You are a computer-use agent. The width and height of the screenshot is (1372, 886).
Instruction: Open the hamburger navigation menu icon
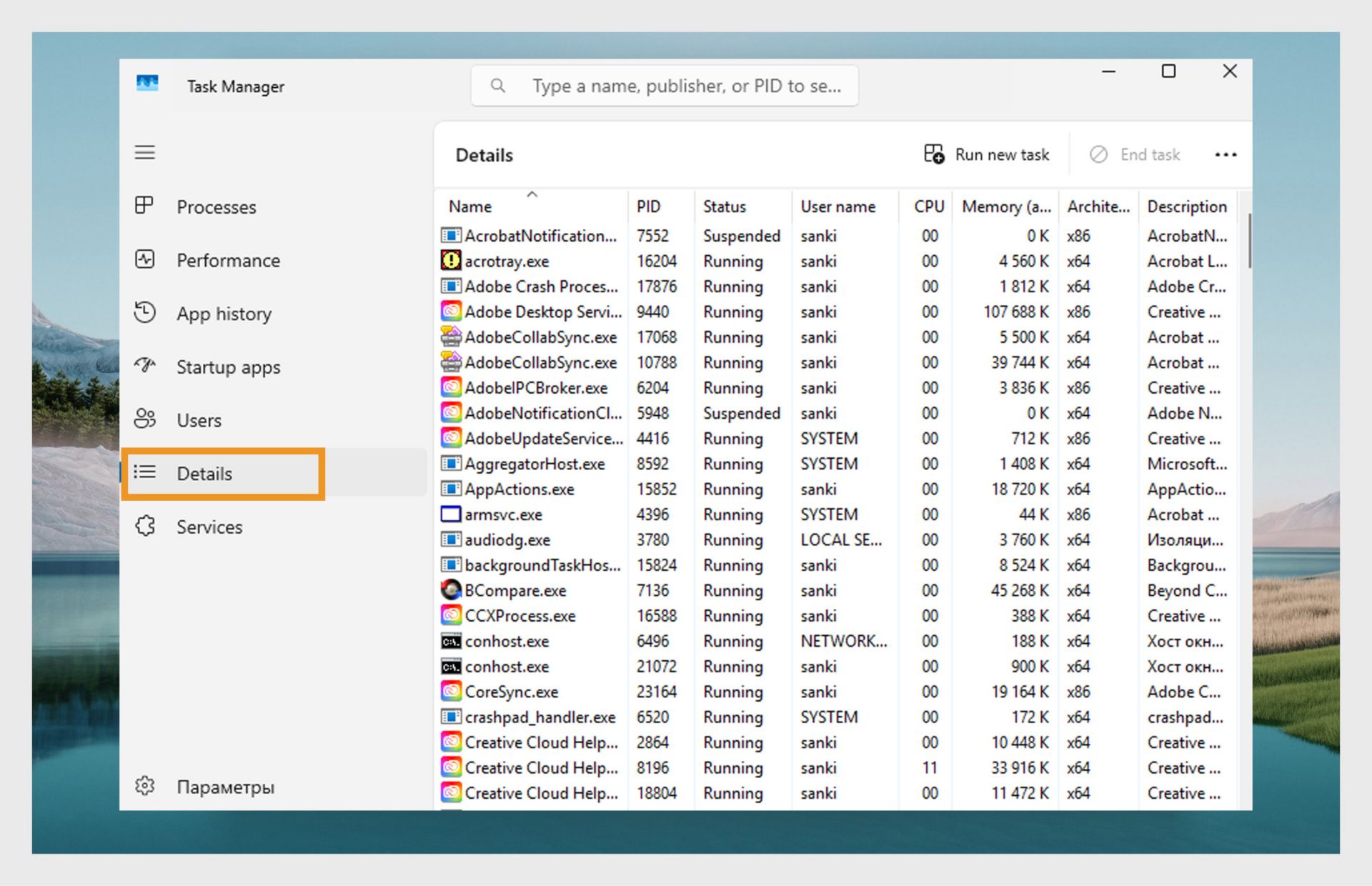[145, 152]
